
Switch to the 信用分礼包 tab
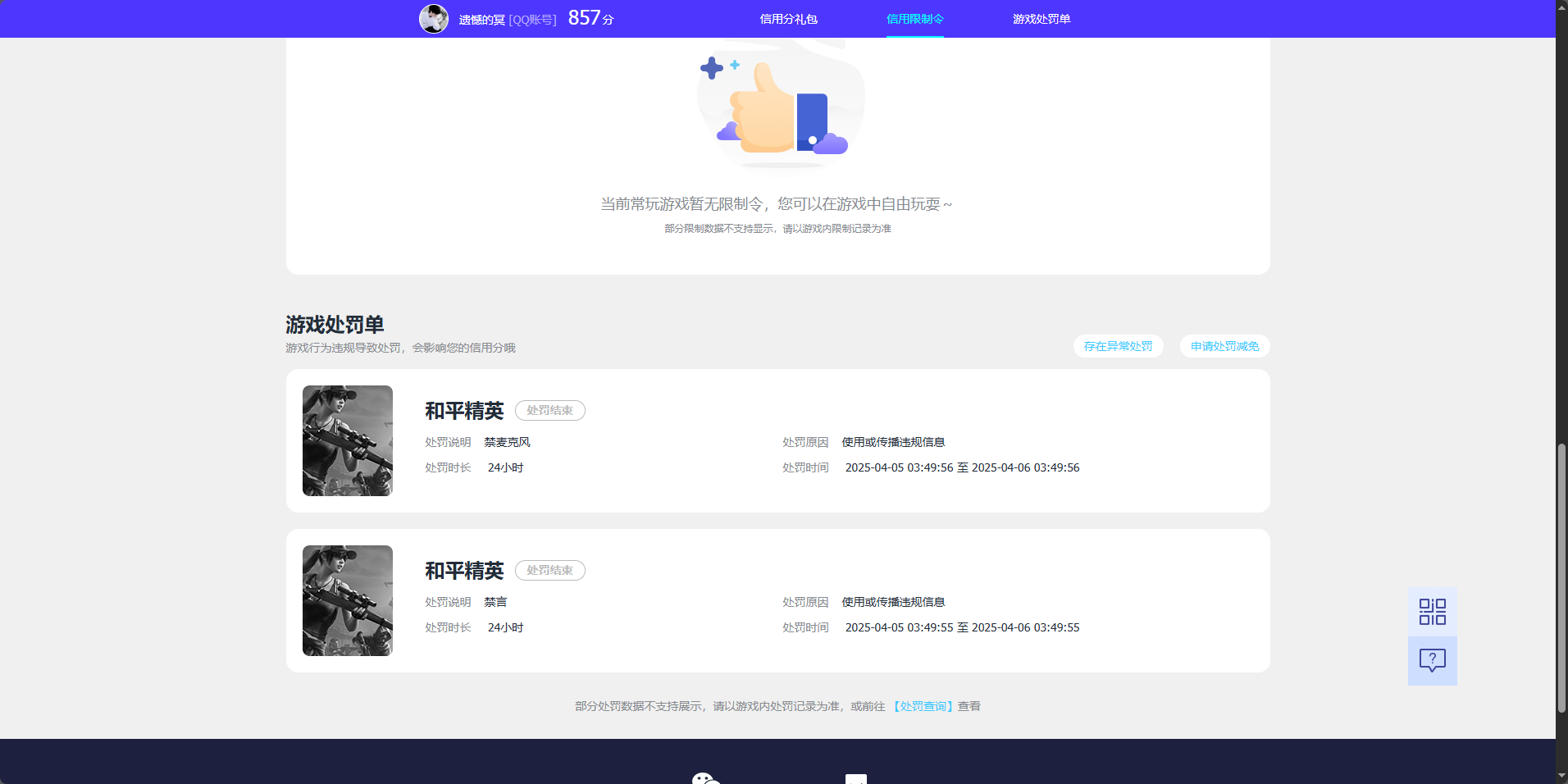(x=789, y=19)
